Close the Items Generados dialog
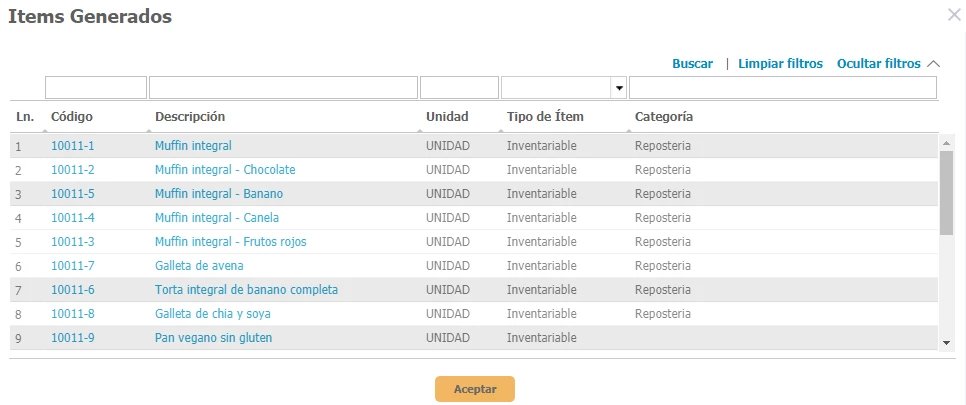The height and width of the screenshot is (405, 966). (953, 14)
